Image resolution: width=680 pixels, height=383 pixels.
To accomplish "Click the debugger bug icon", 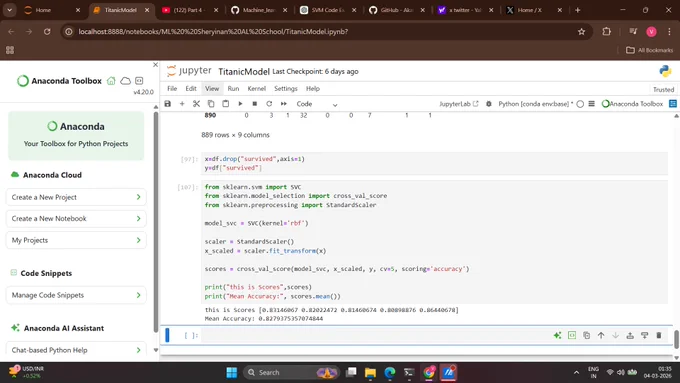I will pyautogui.click(x=489, y=104).
